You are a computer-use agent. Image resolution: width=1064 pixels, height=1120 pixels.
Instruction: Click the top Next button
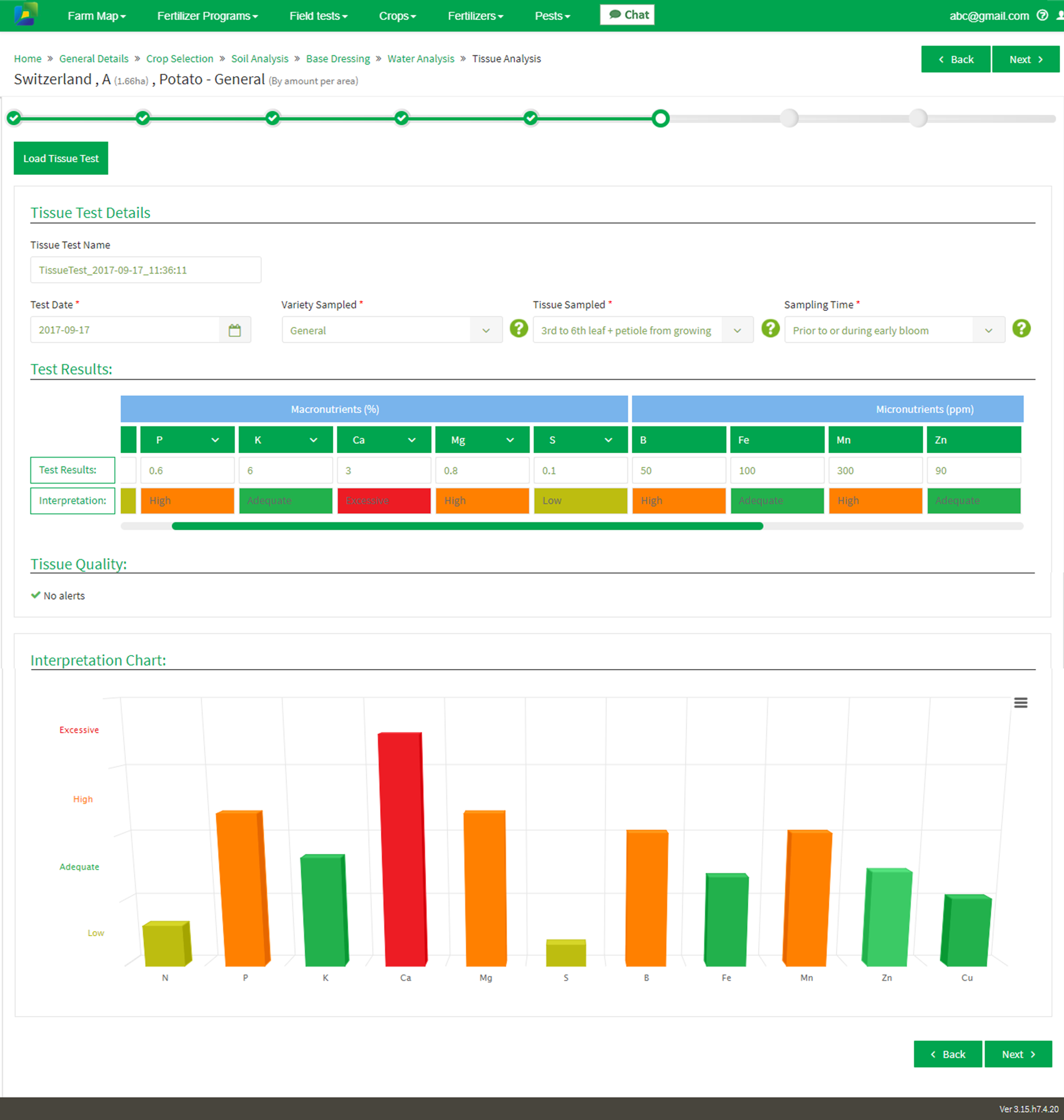click(x=1025, y=59)
